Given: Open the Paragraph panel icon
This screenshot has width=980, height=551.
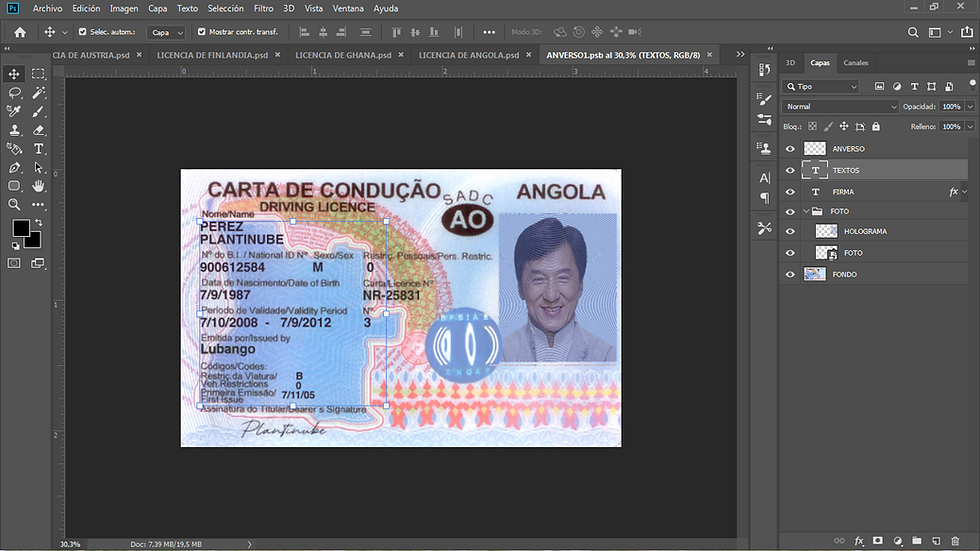Looking at the screenshot, I should (x=764, y=198).
